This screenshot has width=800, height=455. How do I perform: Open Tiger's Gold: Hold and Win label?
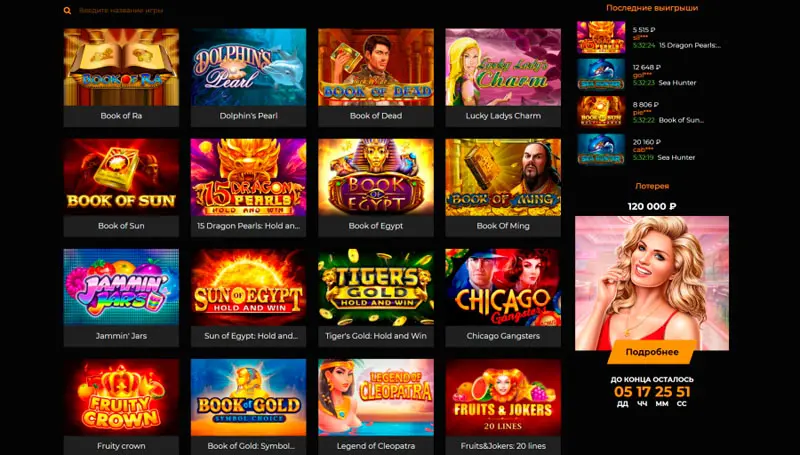376,336
